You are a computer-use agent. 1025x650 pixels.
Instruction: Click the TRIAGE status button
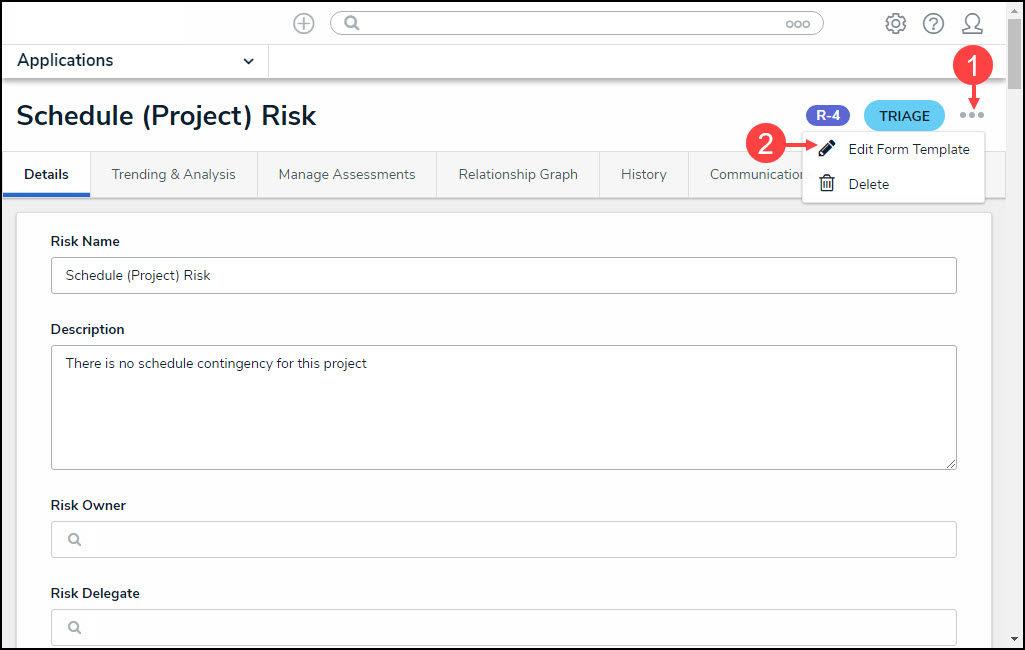pyautogui.click(x=904, y=116)
